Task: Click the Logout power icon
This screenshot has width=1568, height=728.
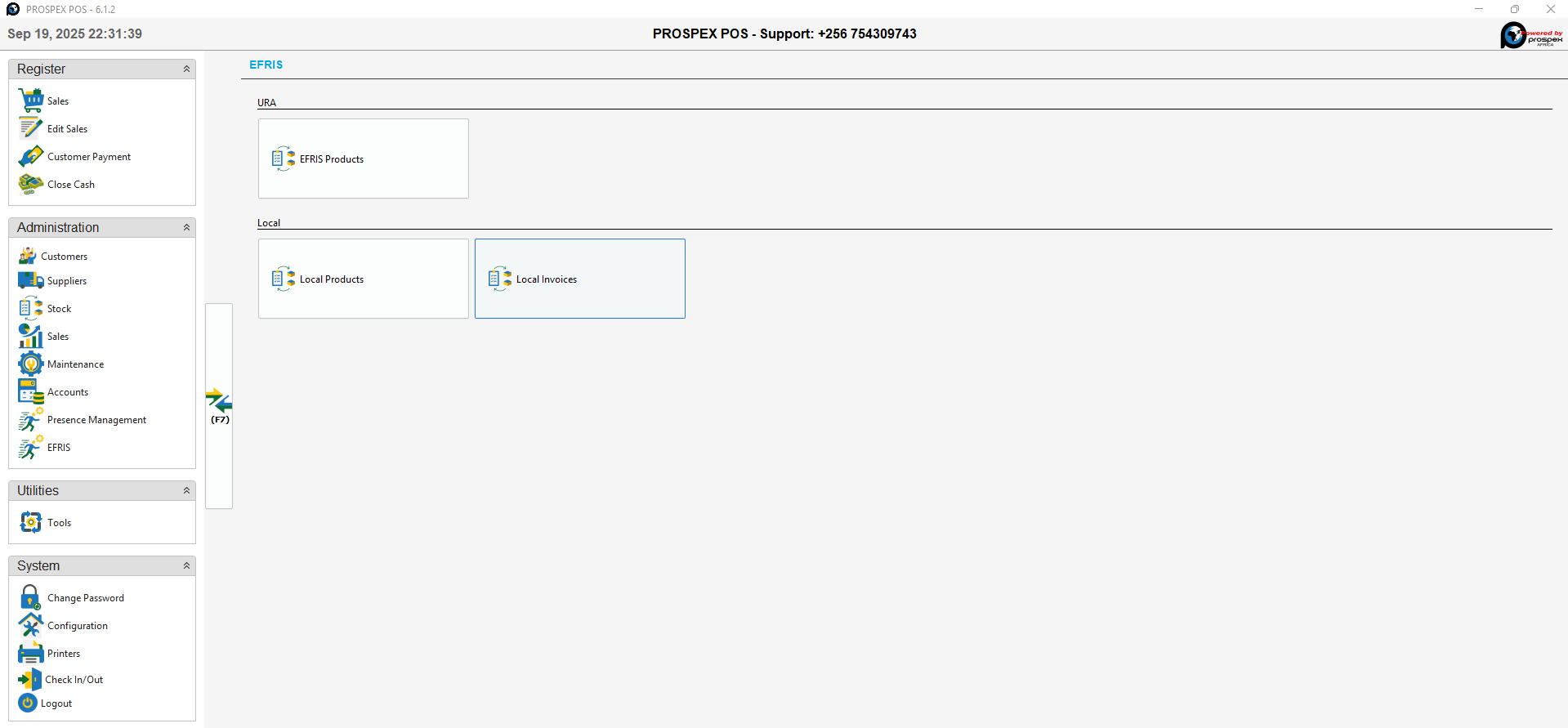Action: pyautogui.click(x=28, y=703)
